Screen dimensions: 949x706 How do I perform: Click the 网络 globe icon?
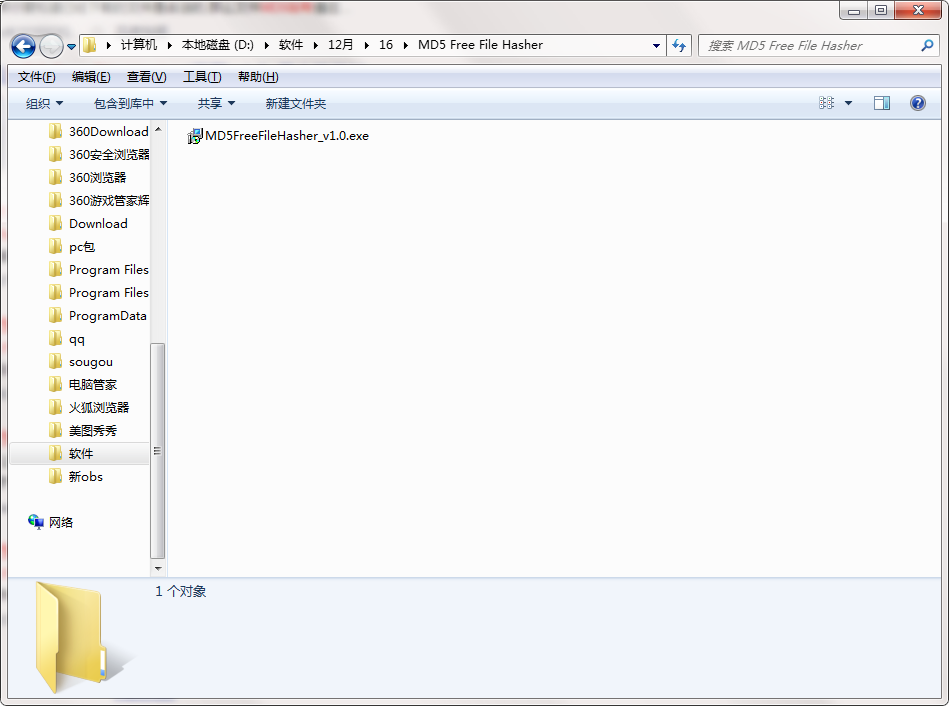[36, 521]
